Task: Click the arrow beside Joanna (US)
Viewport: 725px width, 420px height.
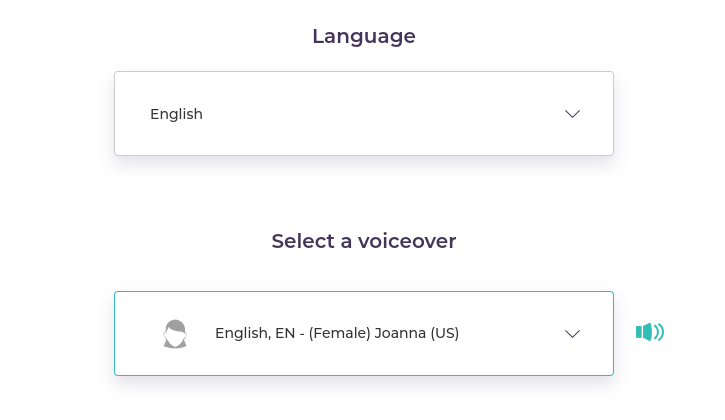Action: coord(572,334)
